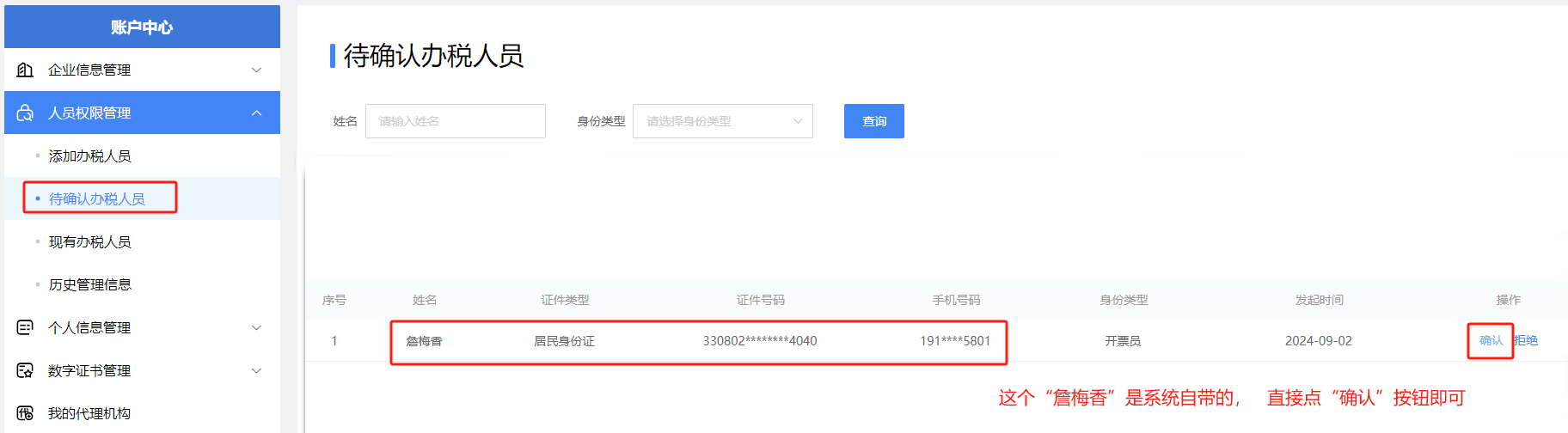Click the 证件类型 column header
Image resolution: width=1568 pixels, height=433 pixels.
point(565,300)
